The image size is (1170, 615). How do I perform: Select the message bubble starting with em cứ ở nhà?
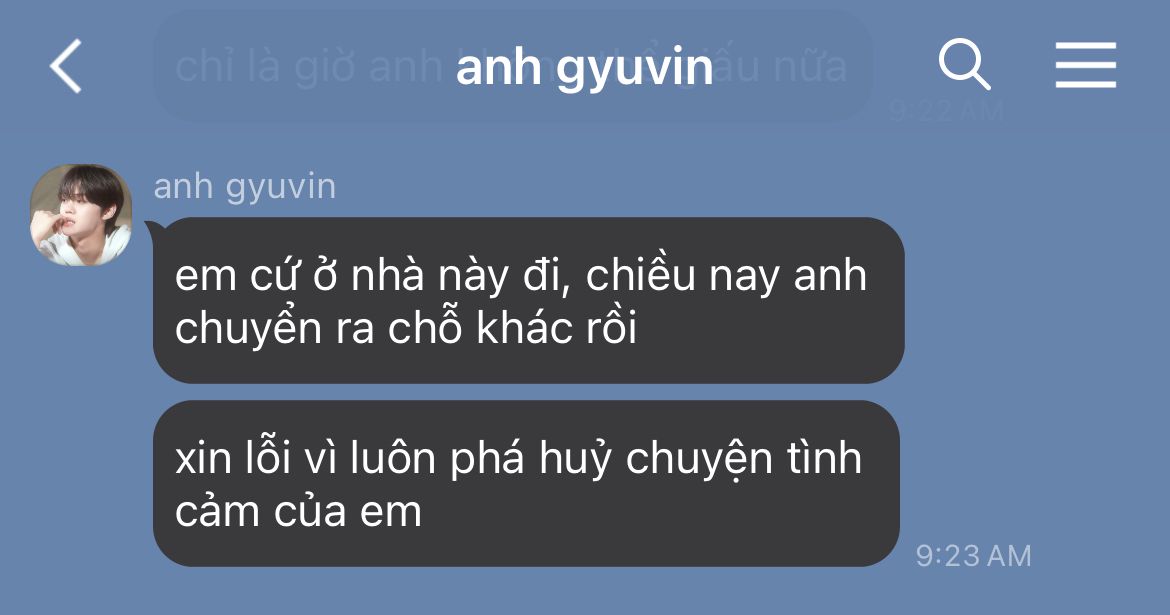(528, 300)
